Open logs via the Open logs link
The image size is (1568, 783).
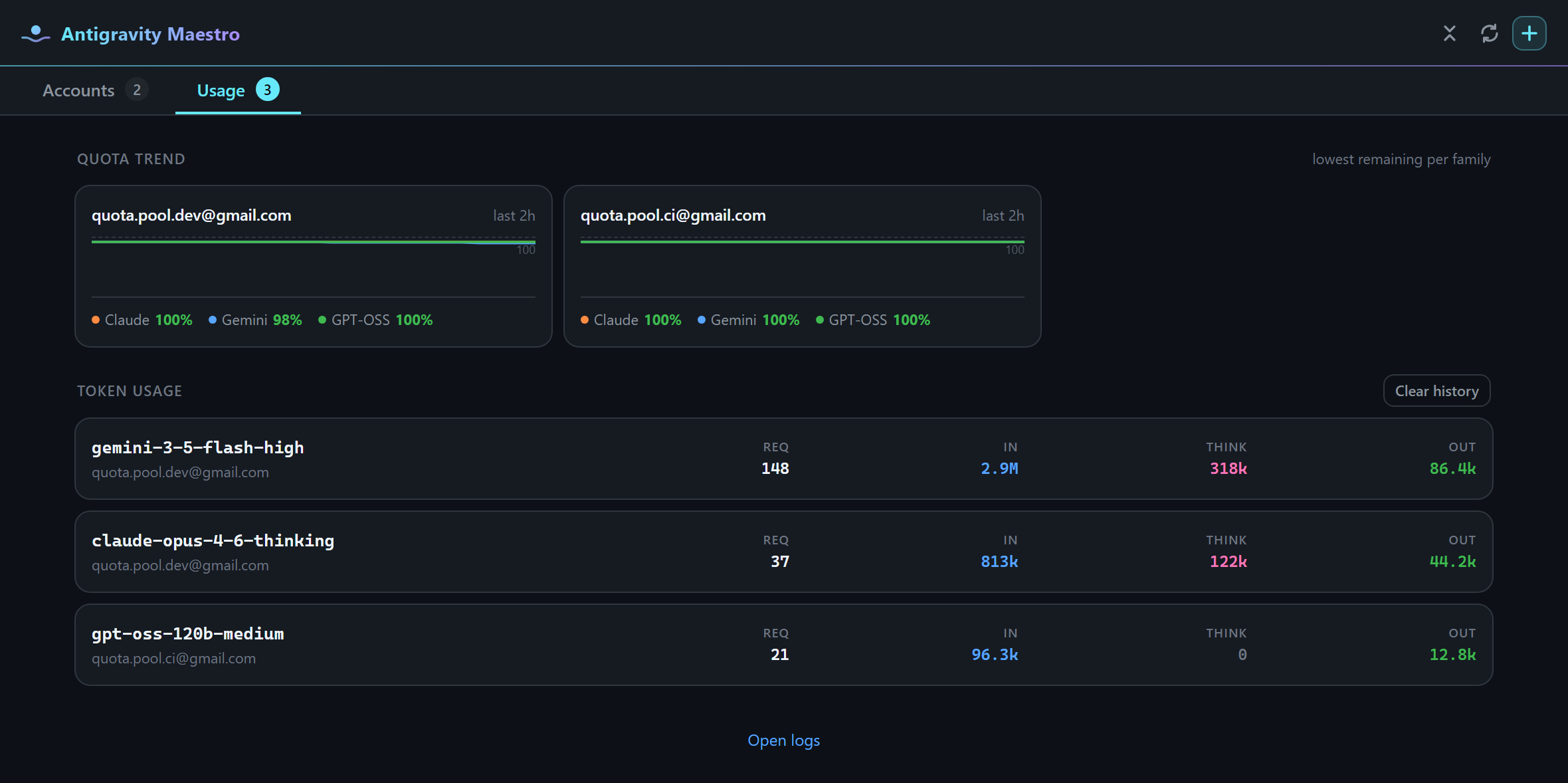[x=784, y=740]
